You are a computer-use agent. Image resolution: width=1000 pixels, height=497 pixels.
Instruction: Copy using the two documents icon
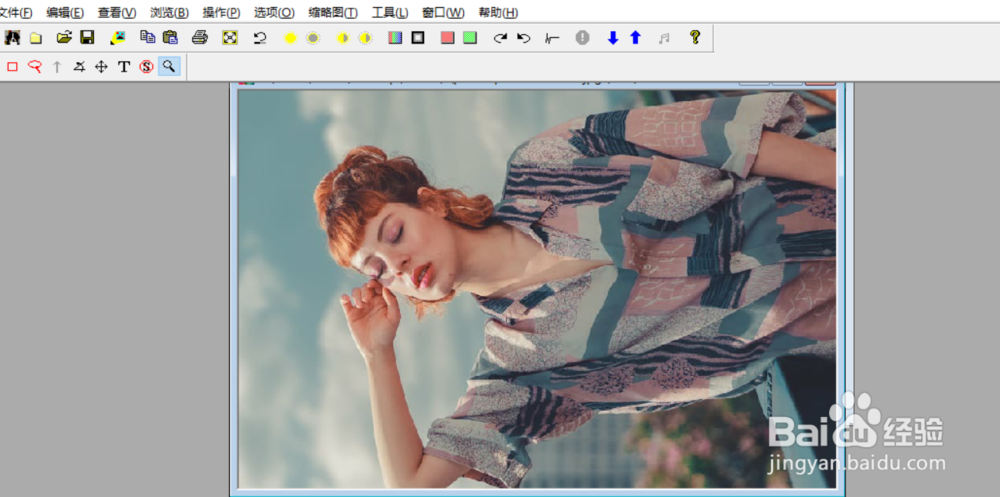(148, 38)
